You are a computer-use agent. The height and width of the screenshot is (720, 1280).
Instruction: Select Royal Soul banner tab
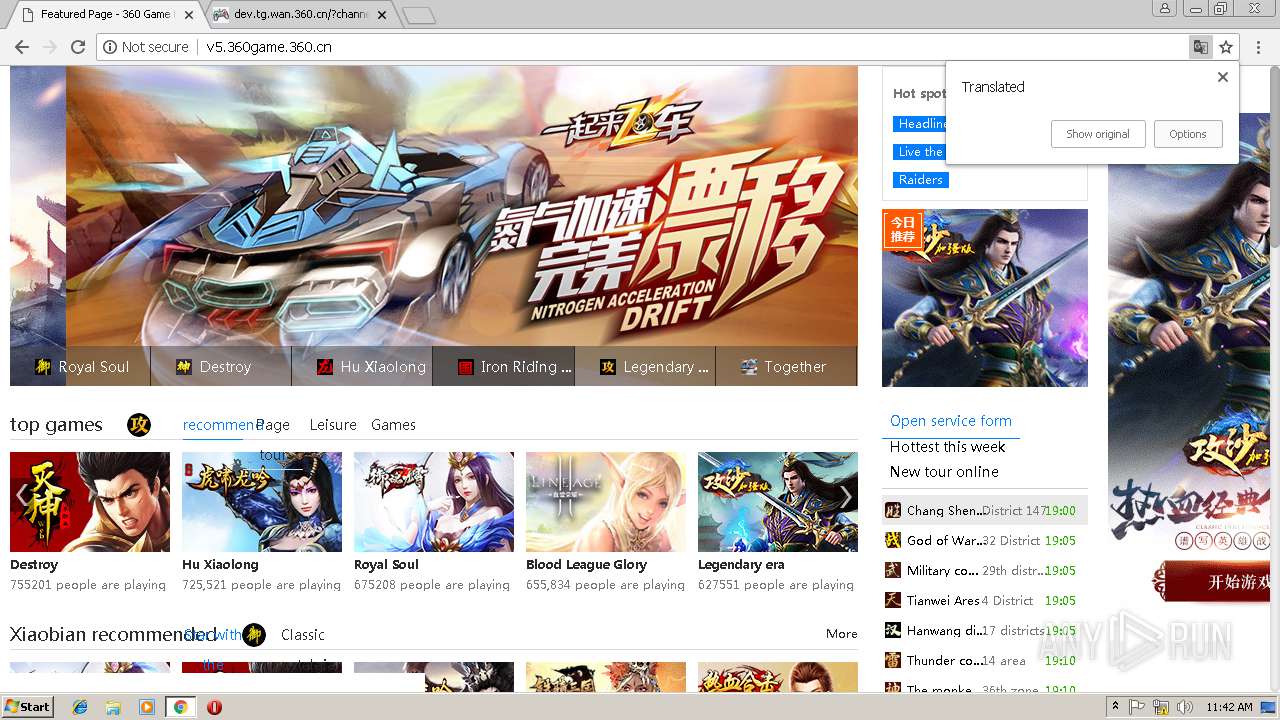click(x=80, y=367)
